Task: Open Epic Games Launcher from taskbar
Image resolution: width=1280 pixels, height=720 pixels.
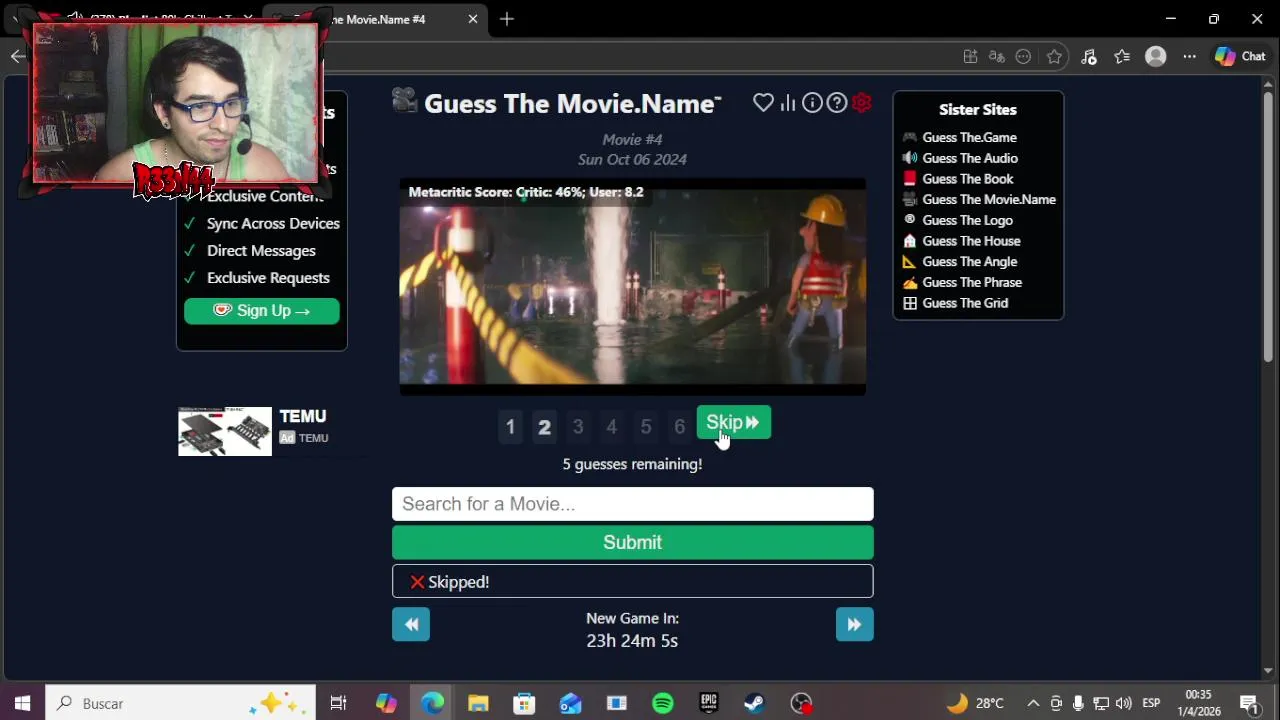Action: click(708, 703)
